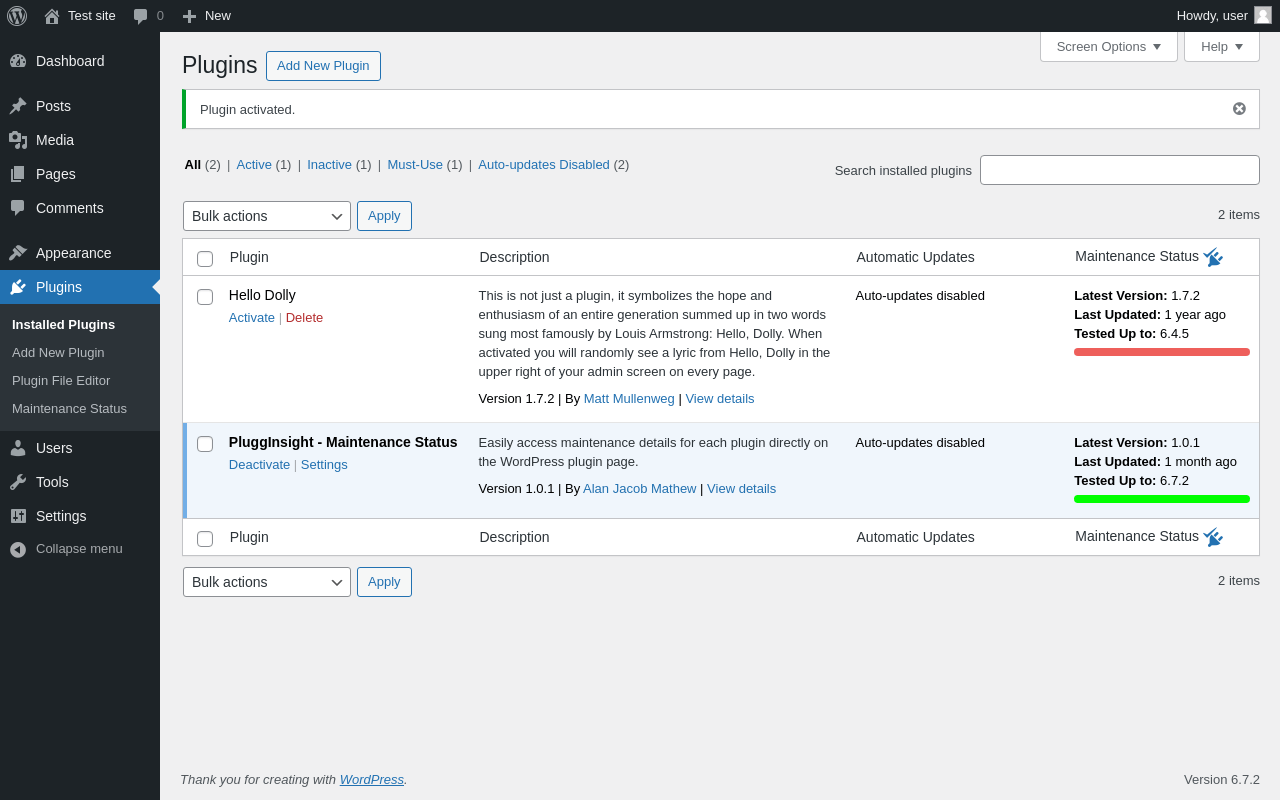Click the user avatar in admin bar
Viewport: 1280px width, 800px height.
click(1263, 15)
